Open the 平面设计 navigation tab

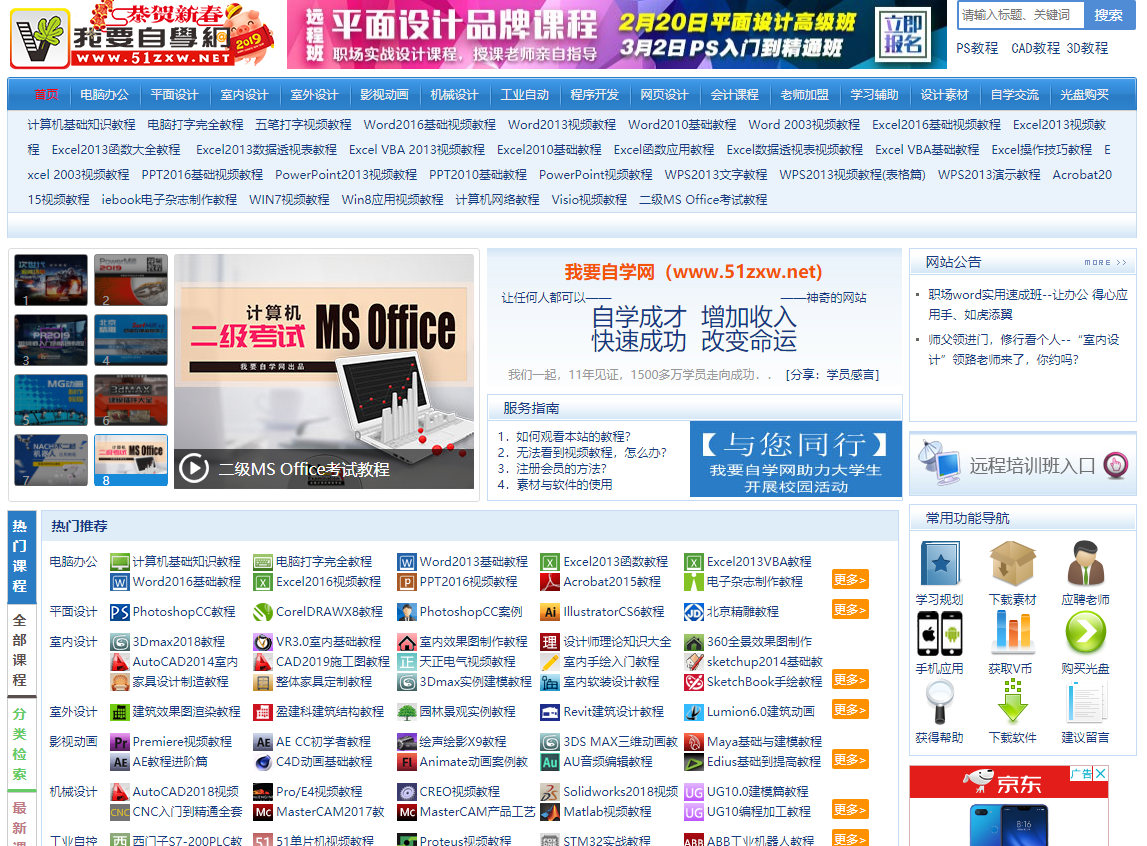(x=174, y=94)
